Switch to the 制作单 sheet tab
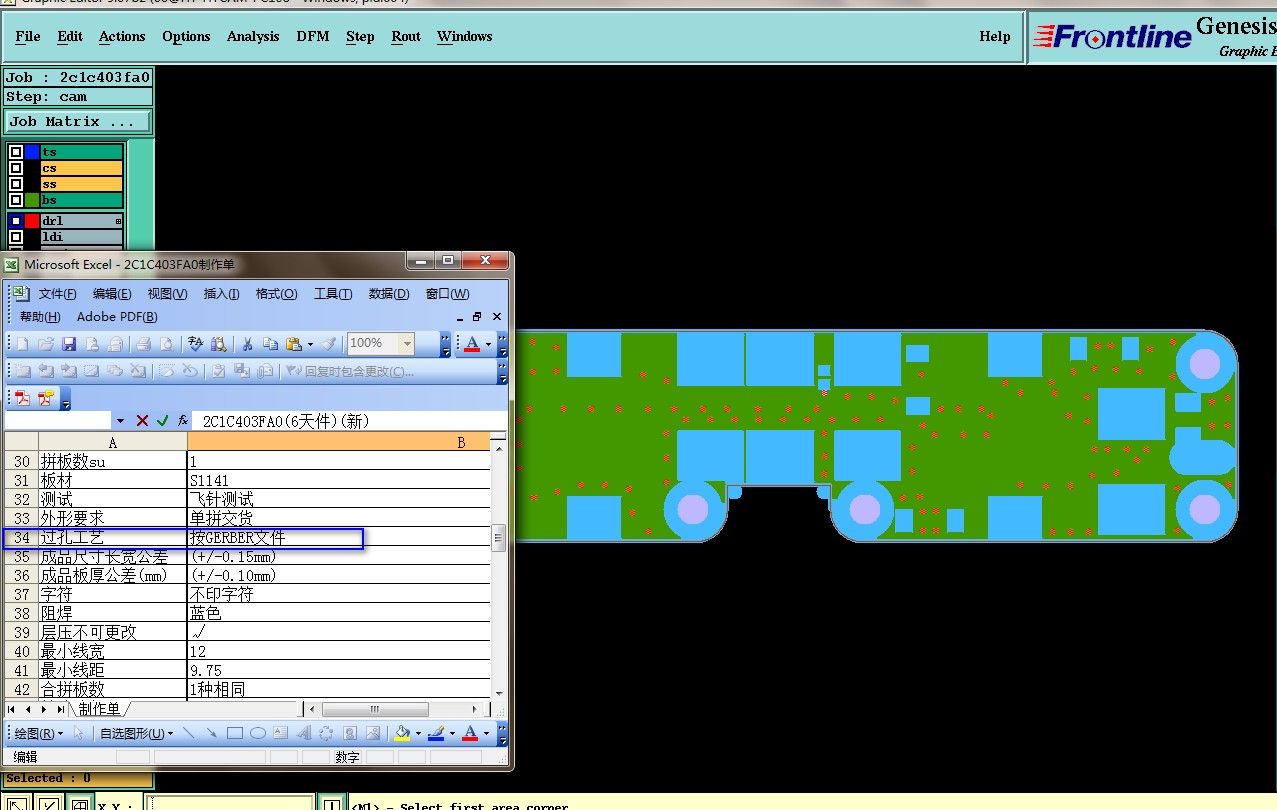 pyautogui.click(x=99, y=709)
